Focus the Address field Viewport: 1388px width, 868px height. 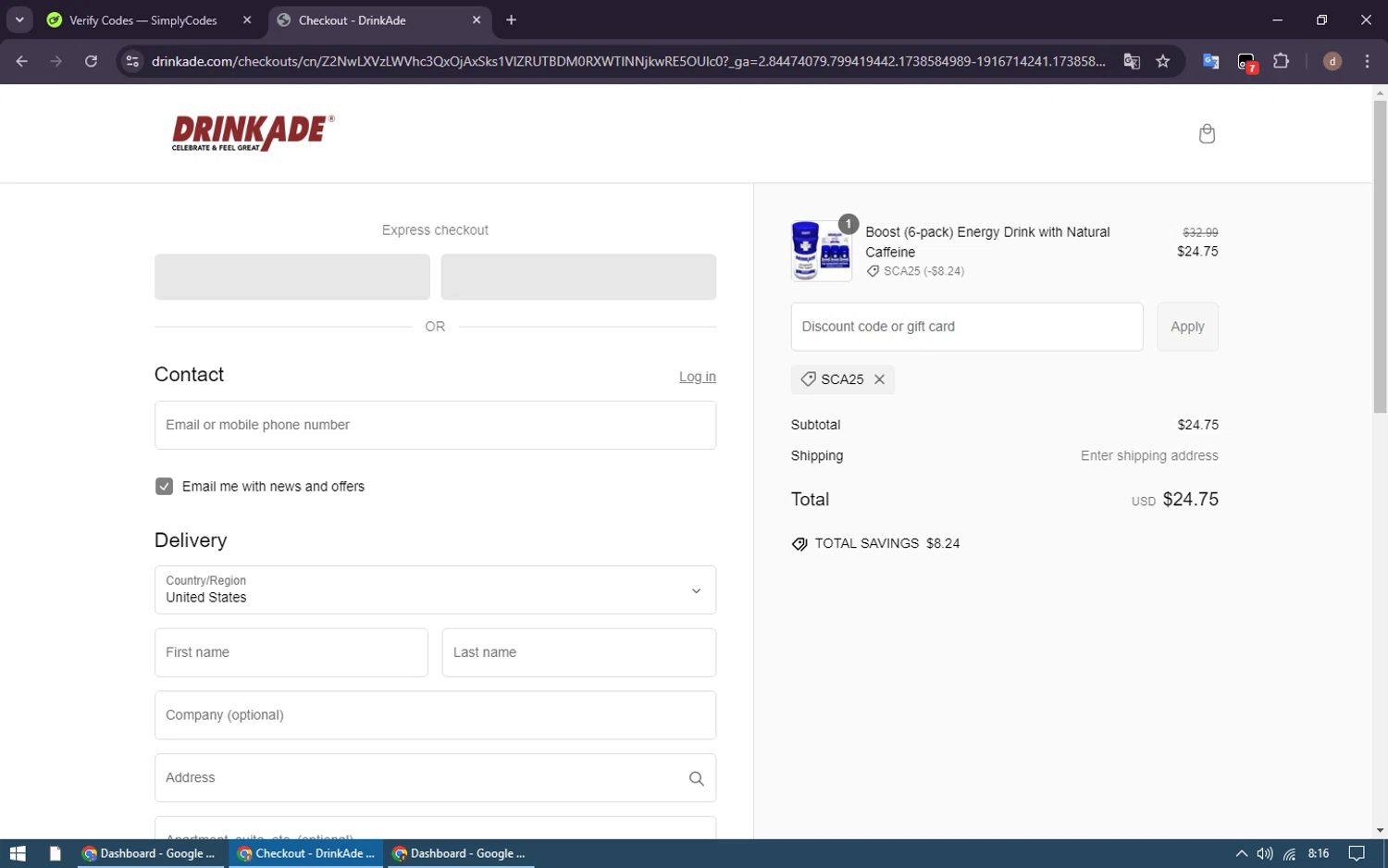[x=435, y=778]
